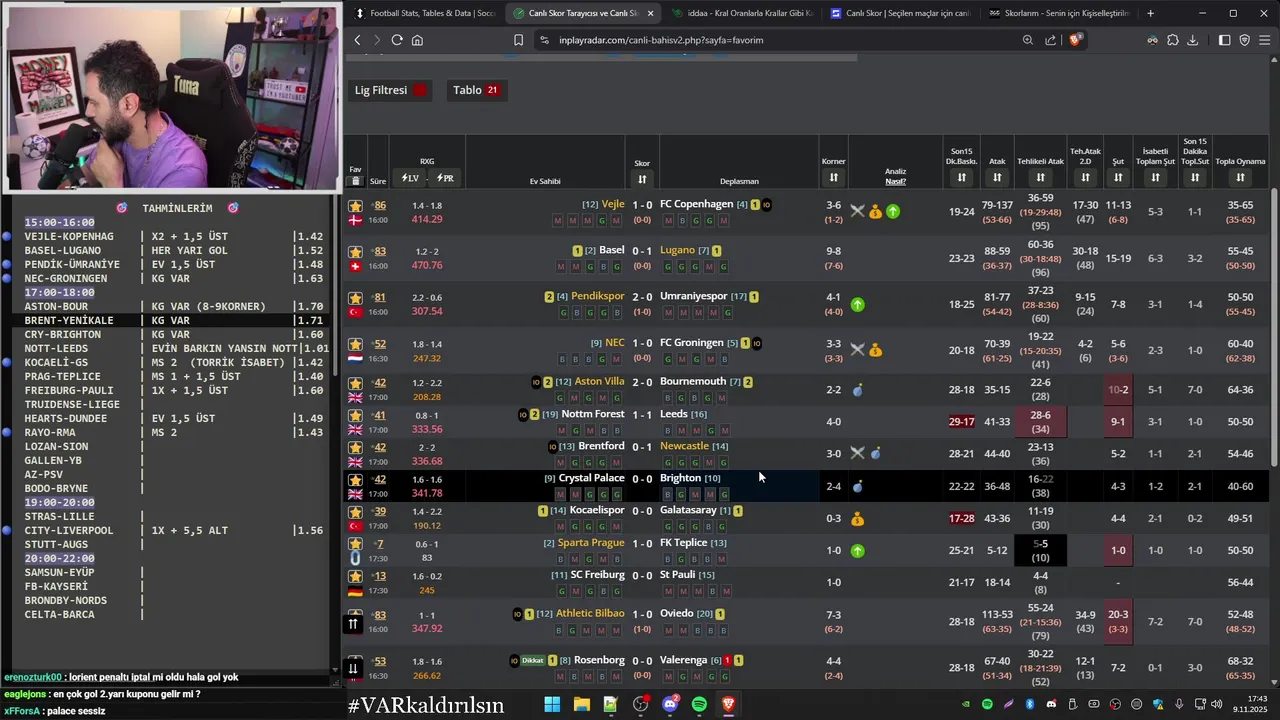This screenshot has height=720, width=1280.
Task: Sort by the Korner column arrows
Action: [833, 178]
